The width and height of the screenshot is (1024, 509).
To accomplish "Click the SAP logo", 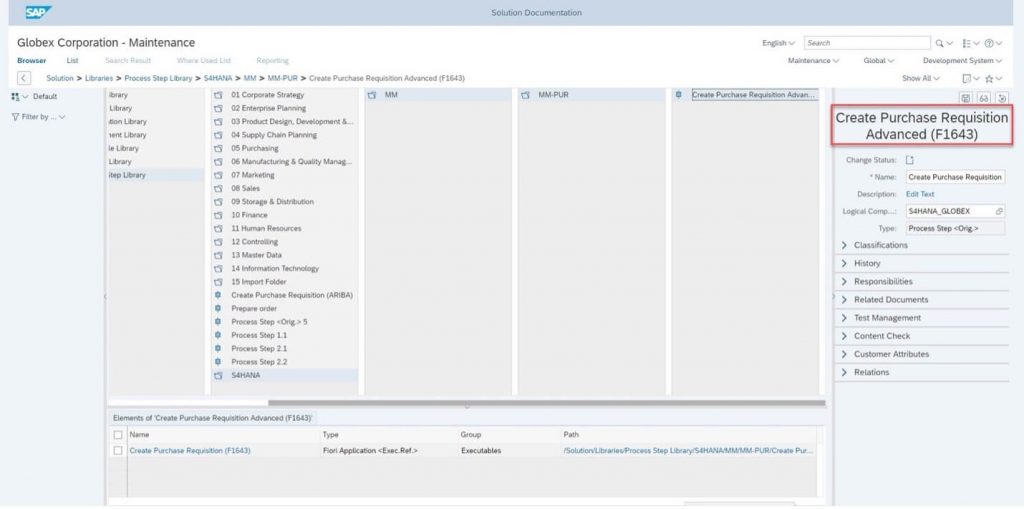I will (39, 12).
